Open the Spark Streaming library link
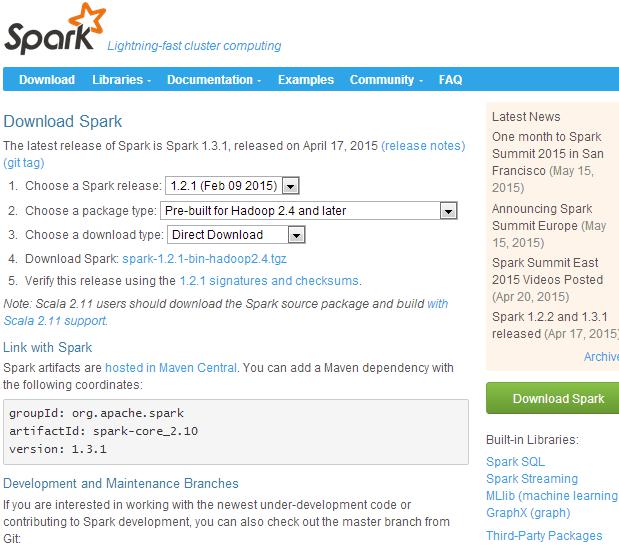619x548 pixels. tap(532, 479)
